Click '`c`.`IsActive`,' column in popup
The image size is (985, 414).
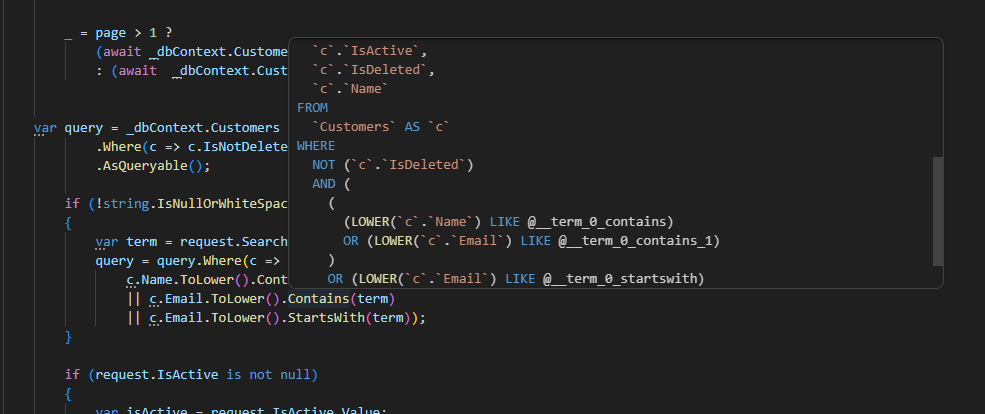click(x=369, y=51)
